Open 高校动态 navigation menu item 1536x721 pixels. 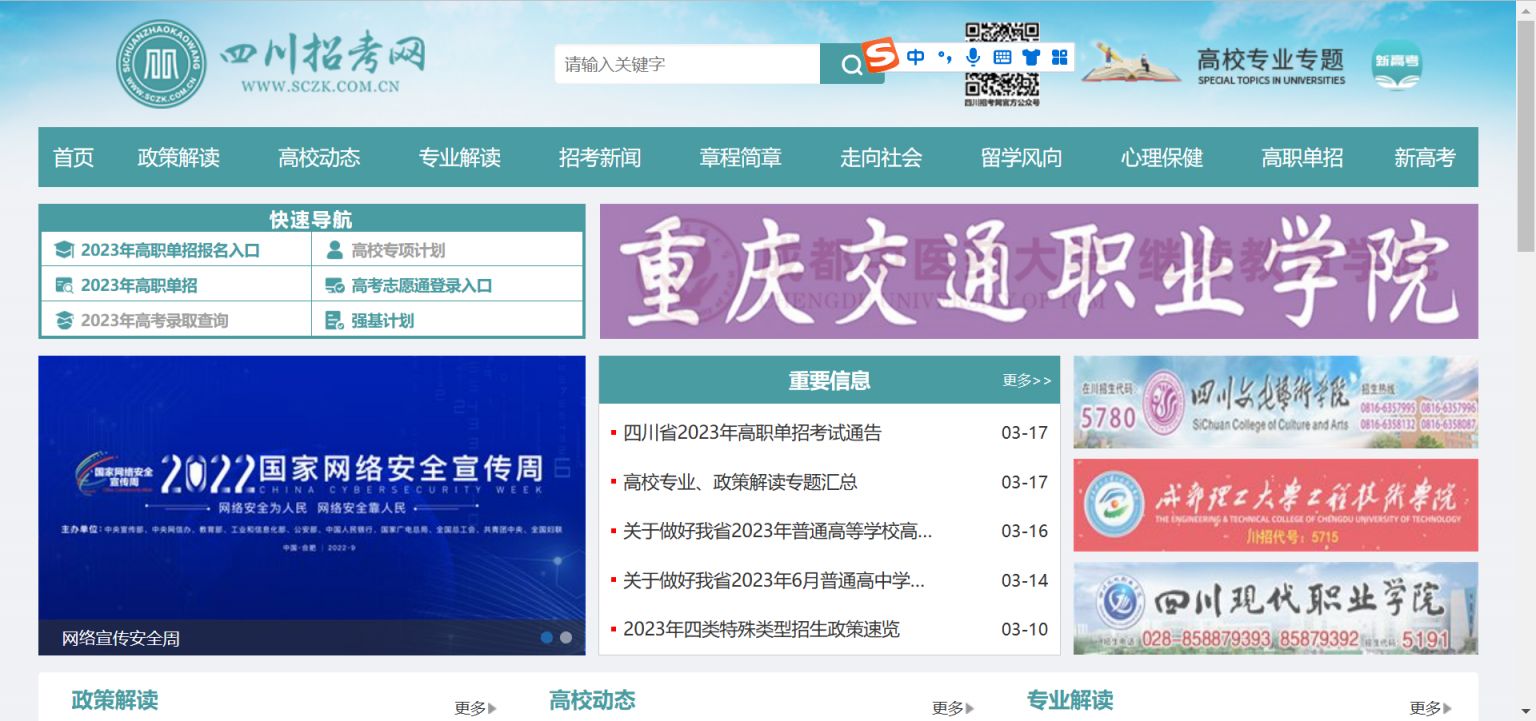(x=319, y=157)
